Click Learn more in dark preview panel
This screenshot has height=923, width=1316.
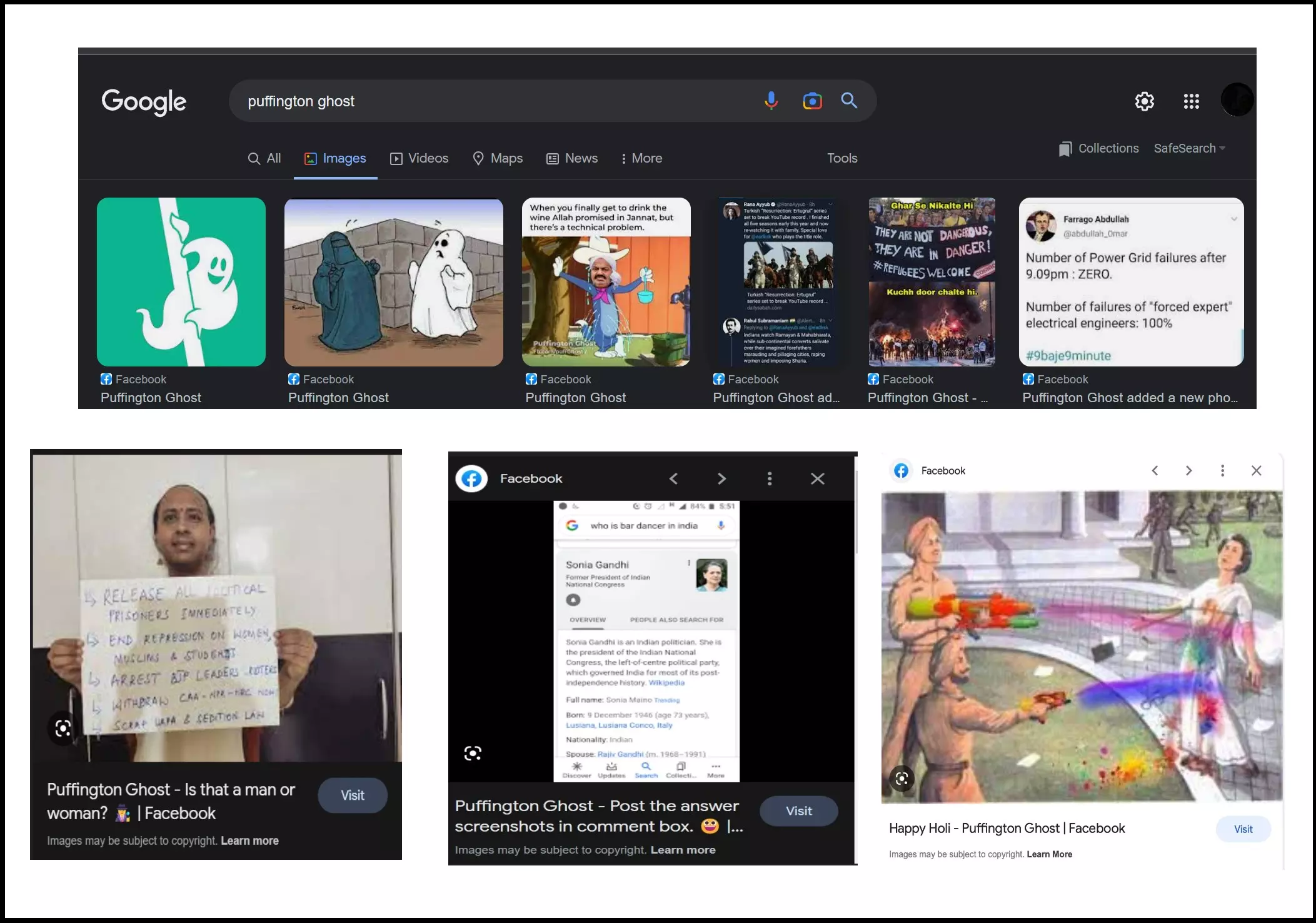pos(683,850)
